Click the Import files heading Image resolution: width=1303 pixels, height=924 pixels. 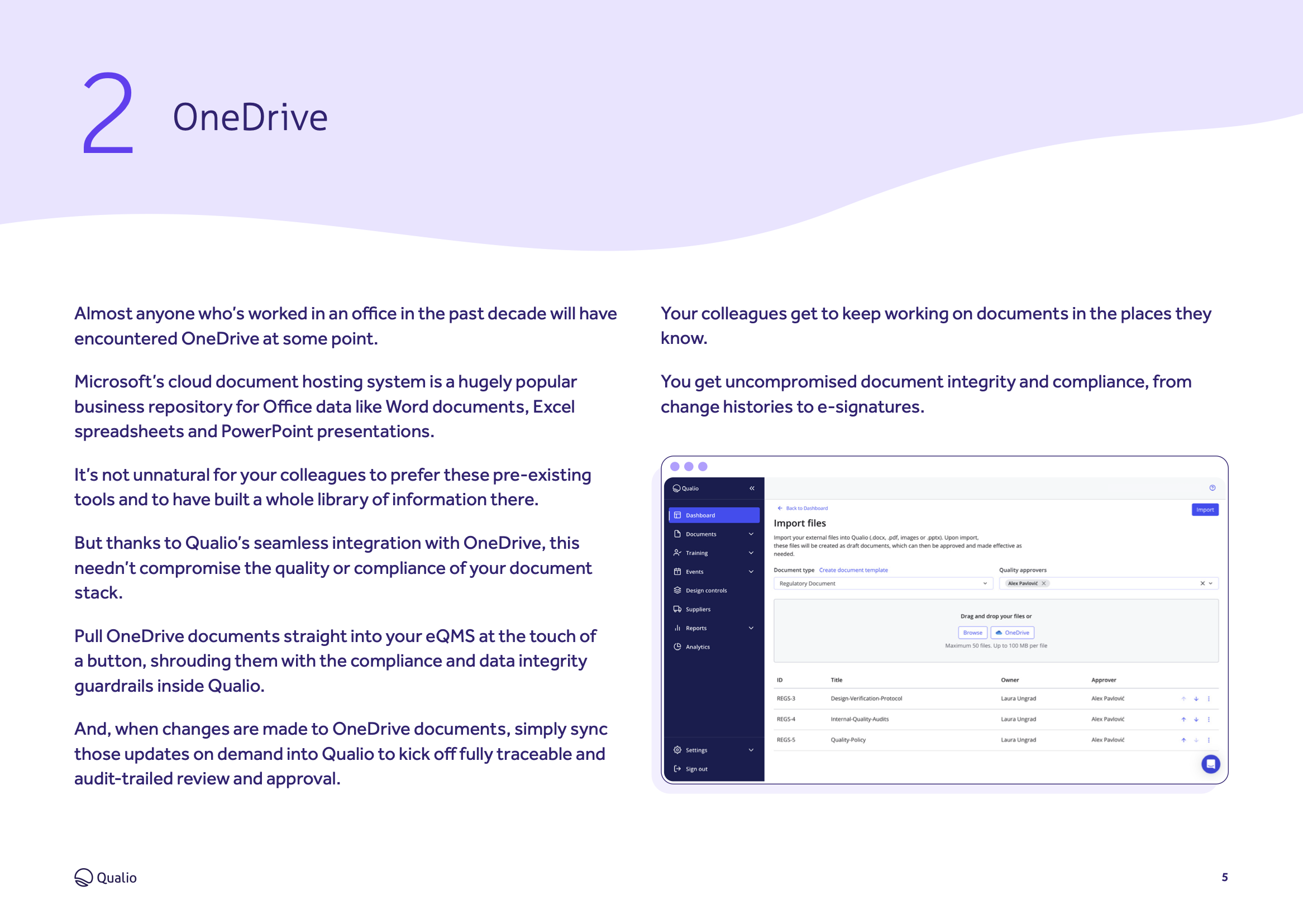click(799, 523)
